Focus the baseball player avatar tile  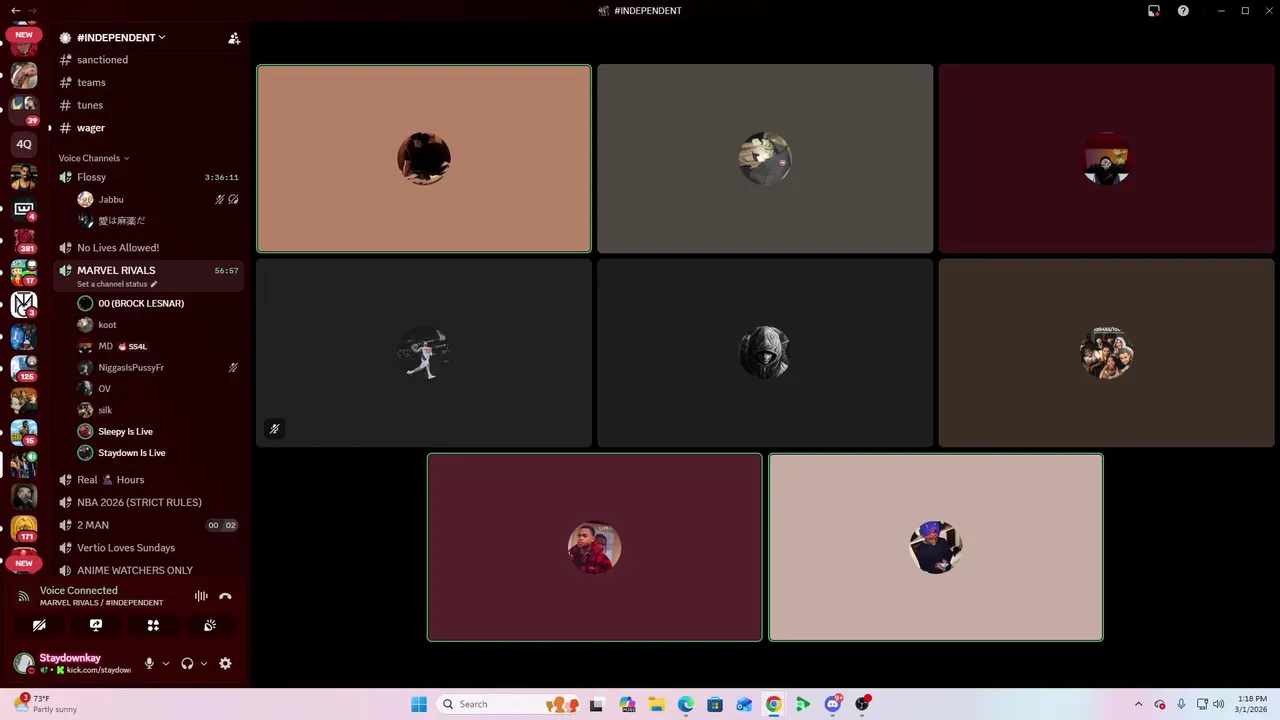[424, 353]
